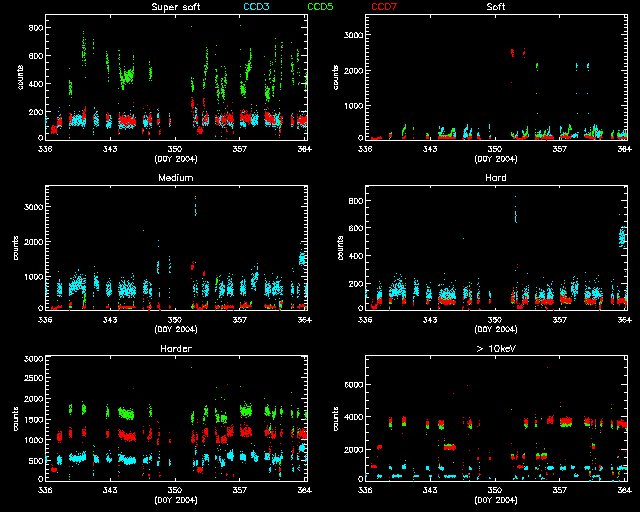Click the "counts" axis label of Harder plot
The width and height of the screenshot is (640, 512).
click(16, 419)
